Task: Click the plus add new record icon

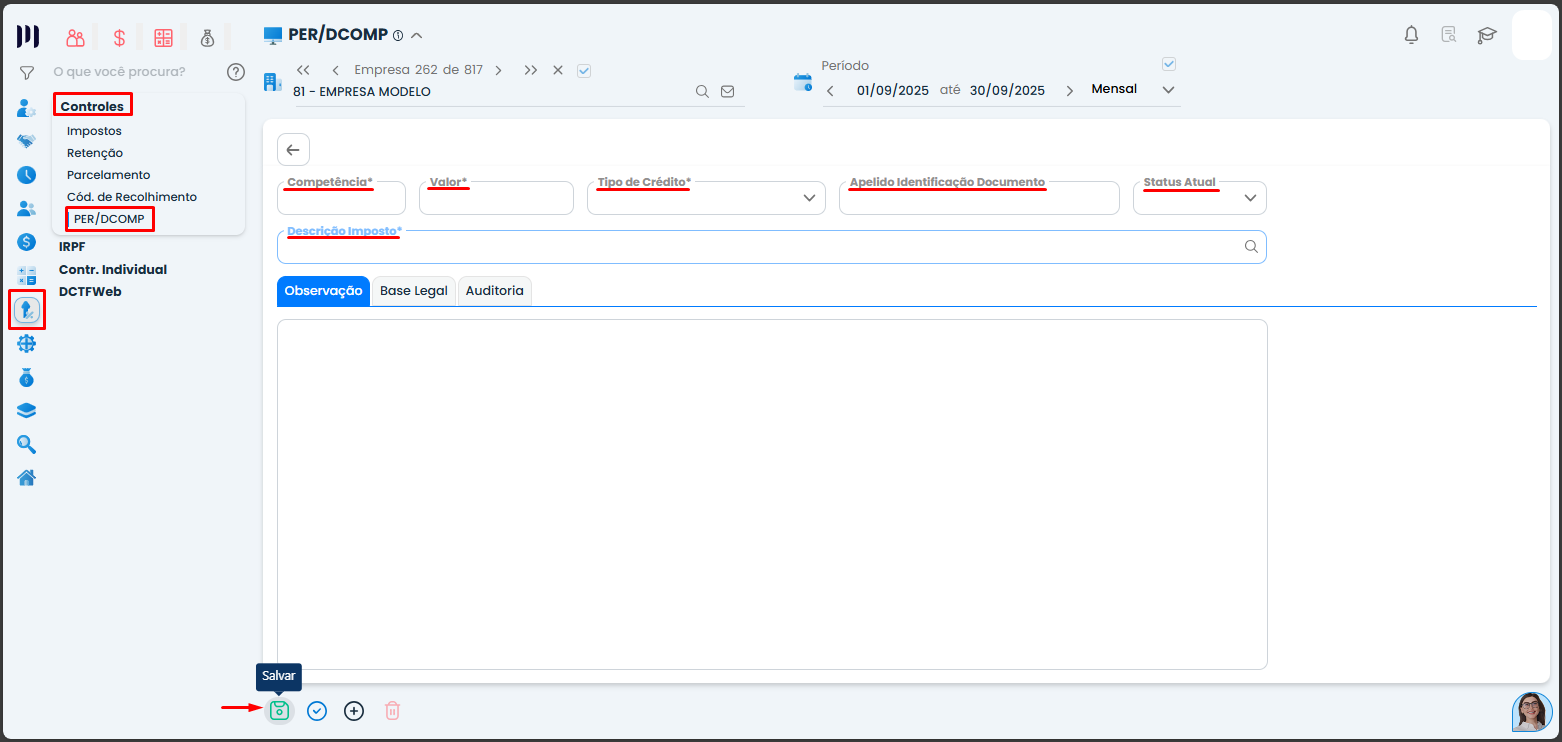Action: pos(354,711)
